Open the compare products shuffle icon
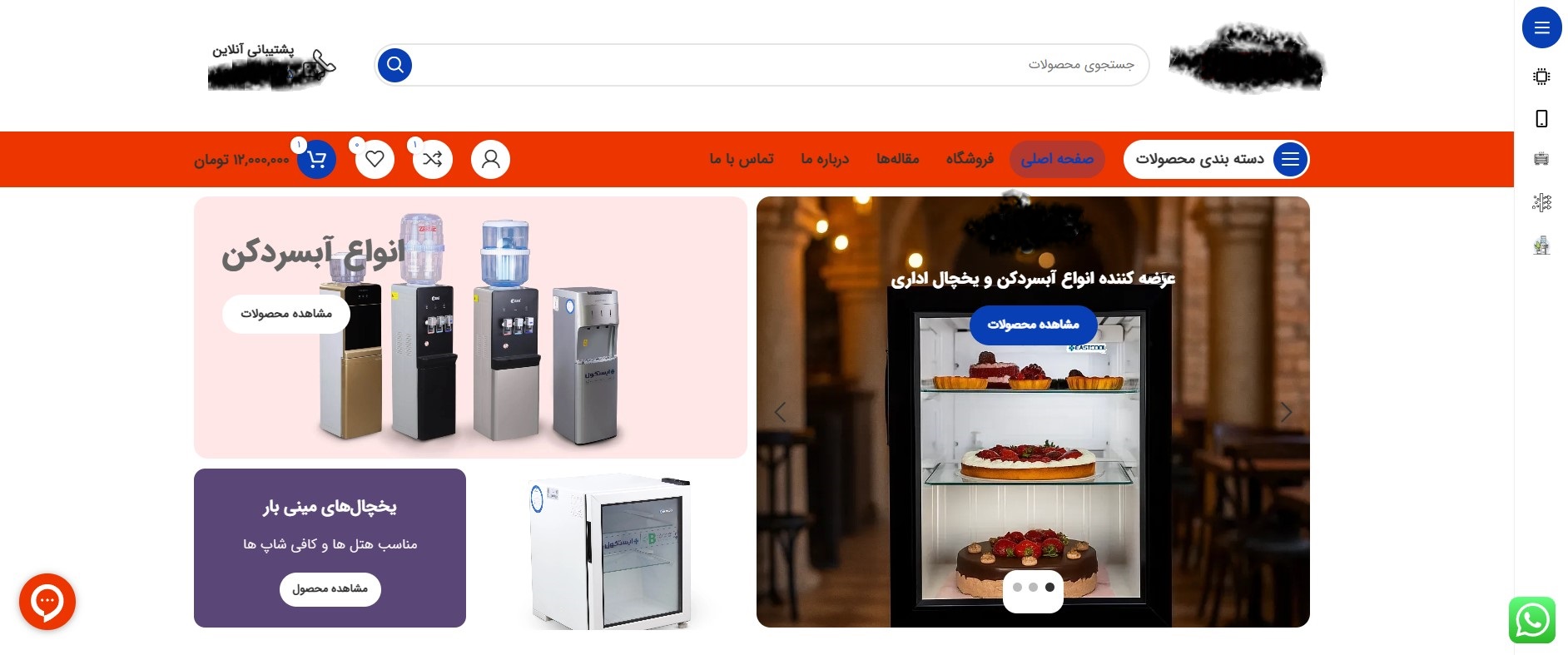Image resolution: width=1568 pixels, height=655 pixels. point(433,159)
